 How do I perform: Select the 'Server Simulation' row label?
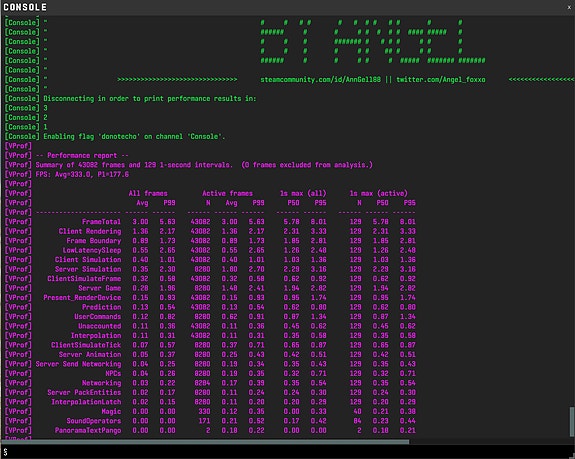[88, 269]
